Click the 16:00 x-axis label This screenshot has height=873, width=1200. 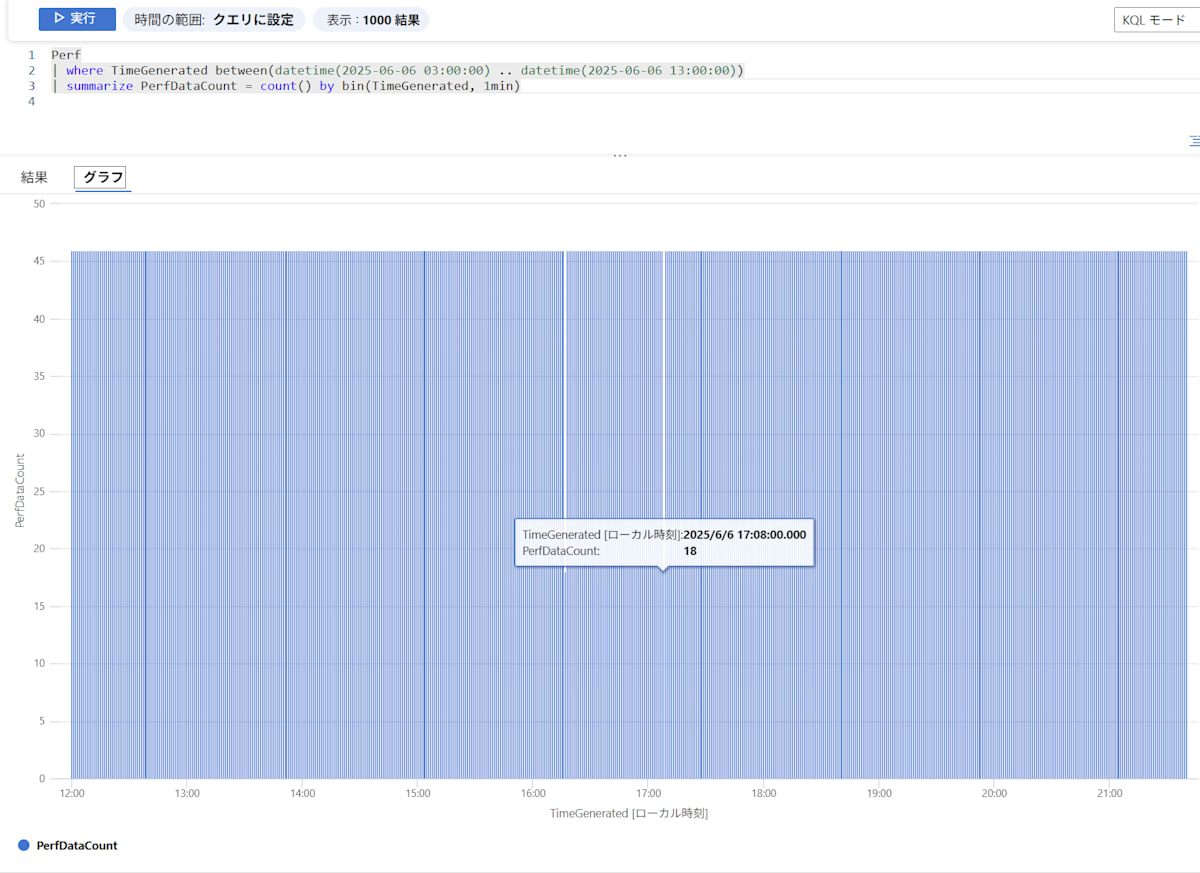[533, 794]
